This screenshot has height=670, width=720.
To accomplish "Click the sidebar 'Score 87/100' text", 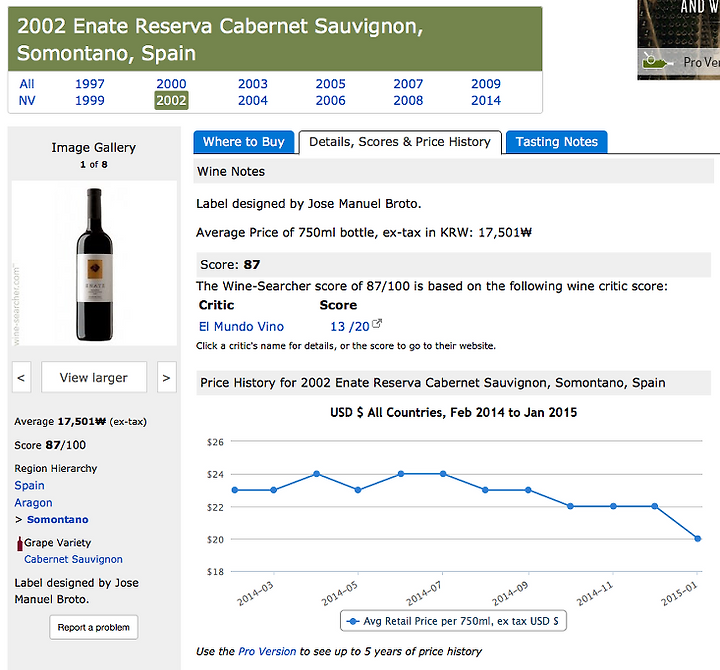I will coord(50,445).
